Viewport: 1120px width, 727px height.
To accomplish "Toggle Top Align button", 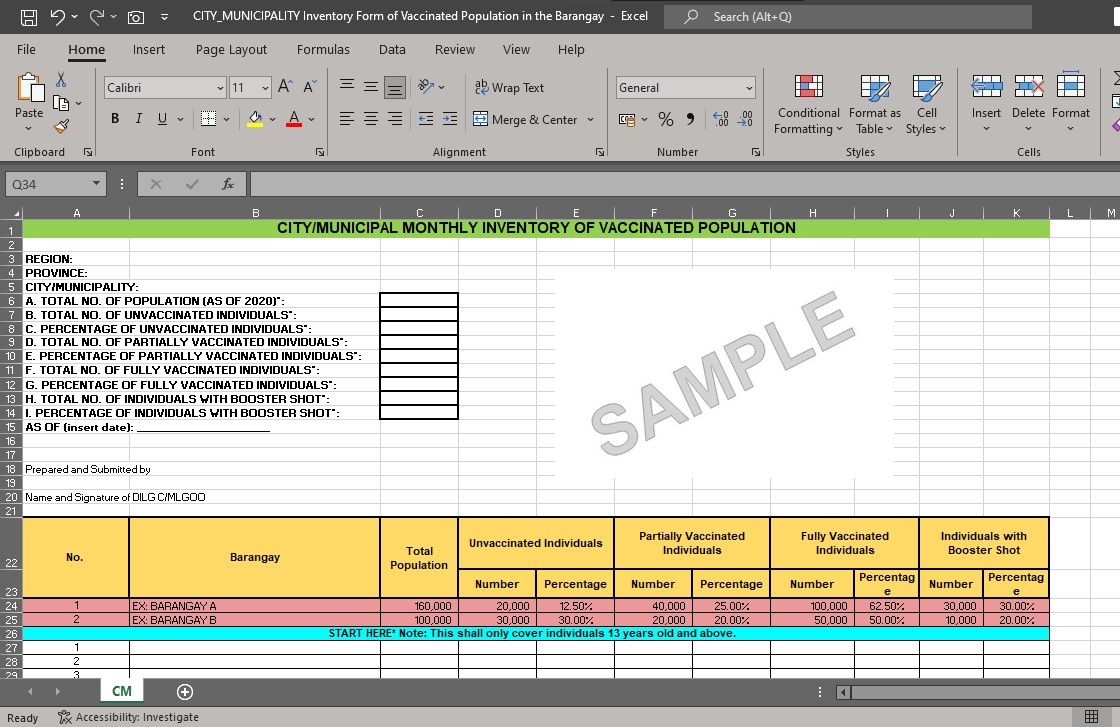I will point(346,87).
